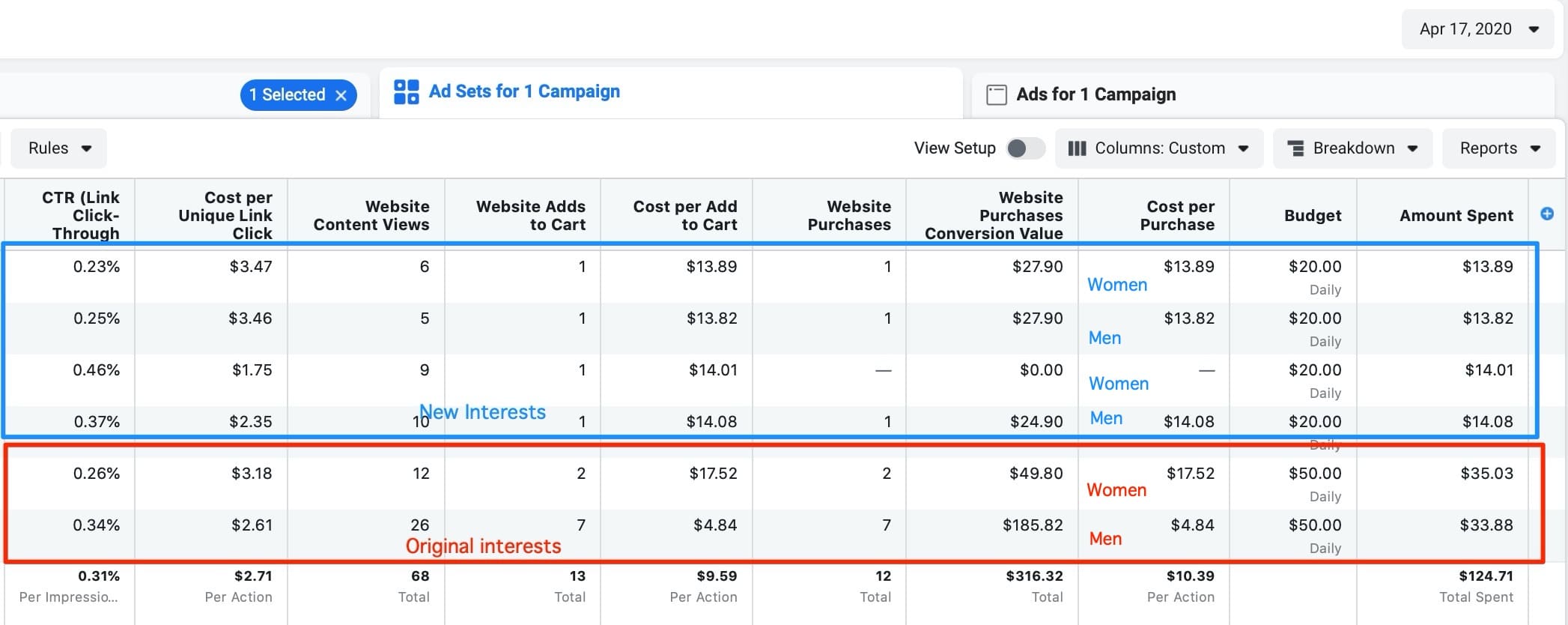Click the Ads for 1 Campaign icon

pyautogui.click(x=997, y=94)
